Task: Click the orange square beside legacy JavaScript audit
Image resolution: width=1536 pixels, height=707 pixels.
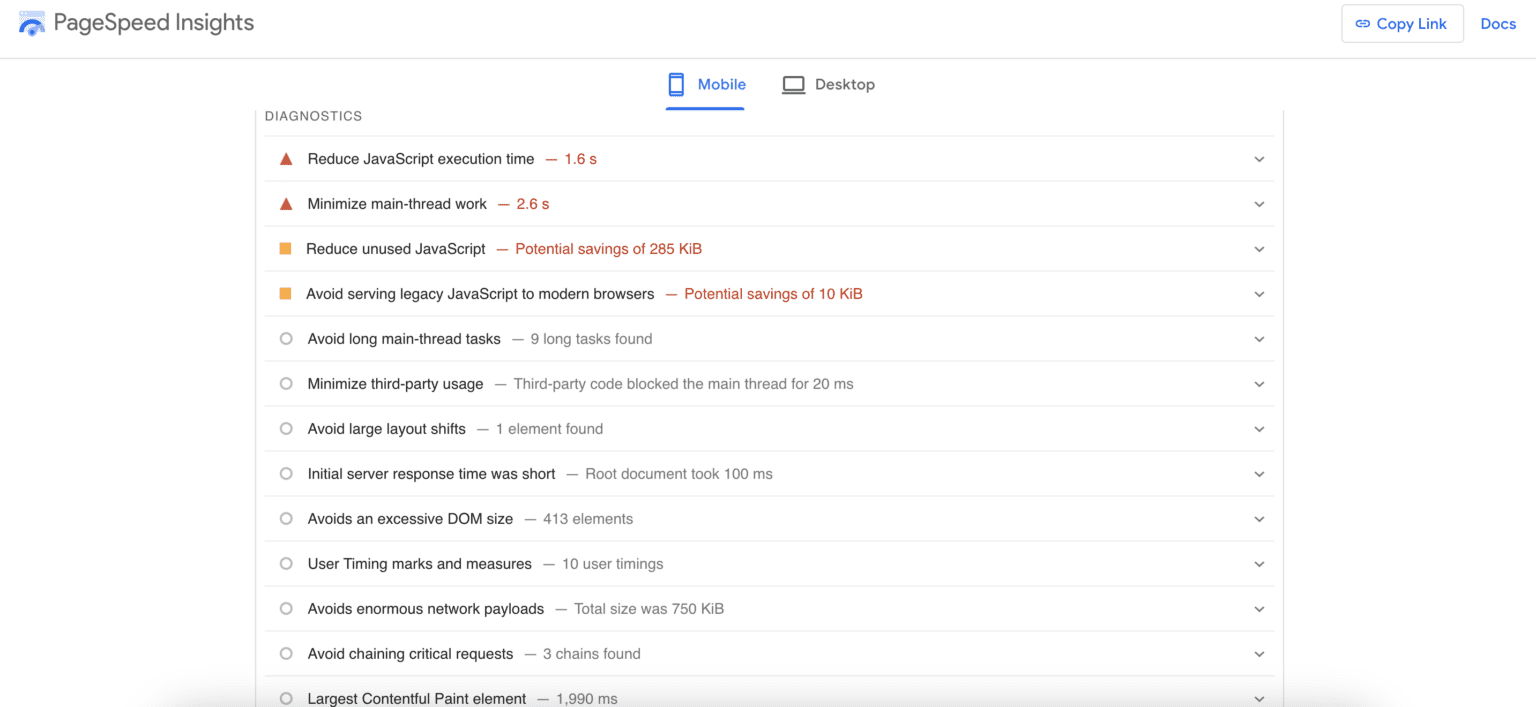Action: pyautogui.click(x=286, y=293)
